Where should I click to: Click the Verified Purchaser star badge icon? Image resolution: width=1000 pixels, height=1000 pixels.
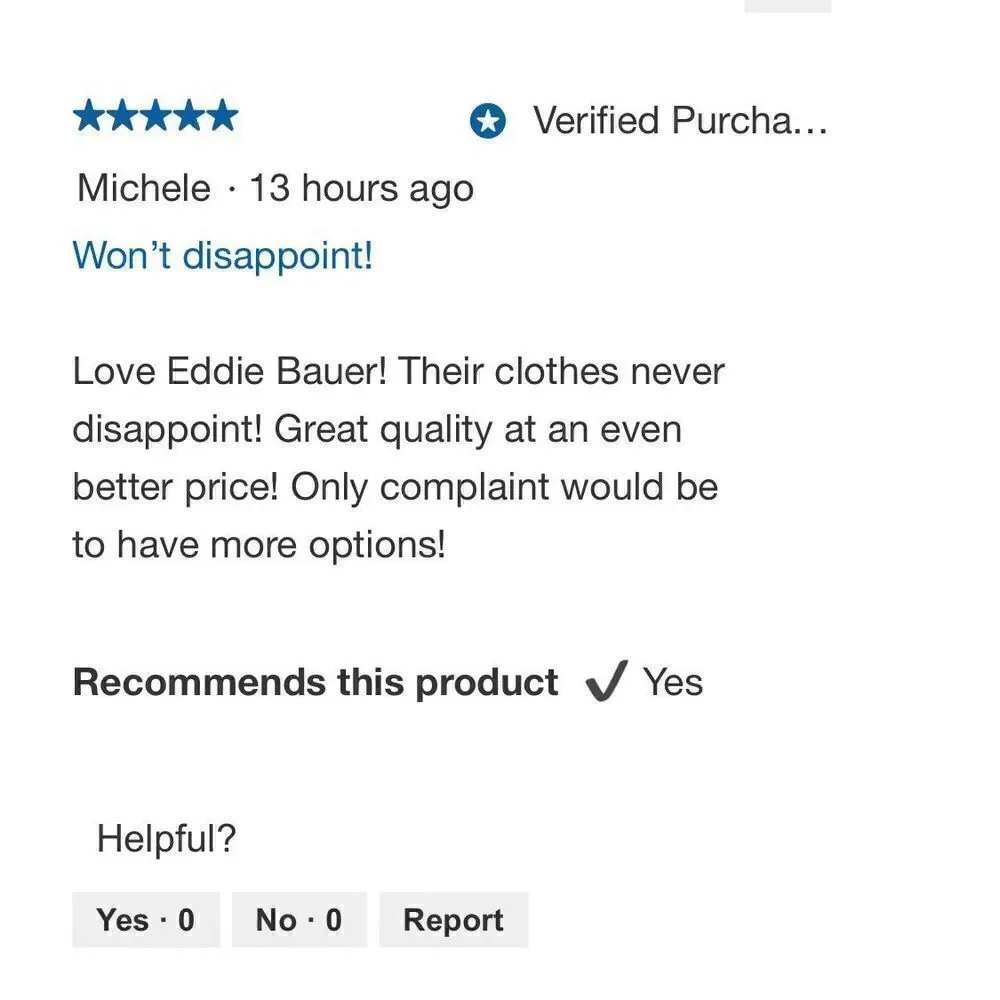point(488,122)
